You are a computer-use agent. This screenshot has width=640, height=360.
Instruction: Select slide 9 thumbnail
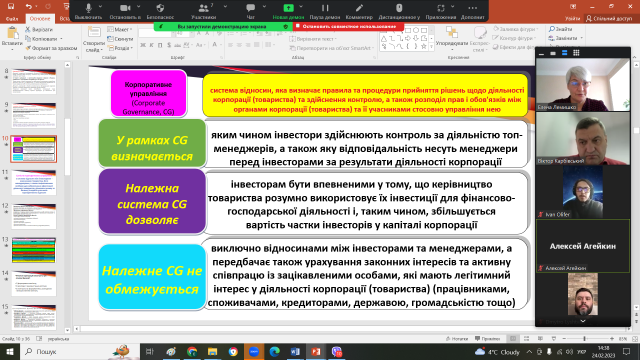click(34, 115)
